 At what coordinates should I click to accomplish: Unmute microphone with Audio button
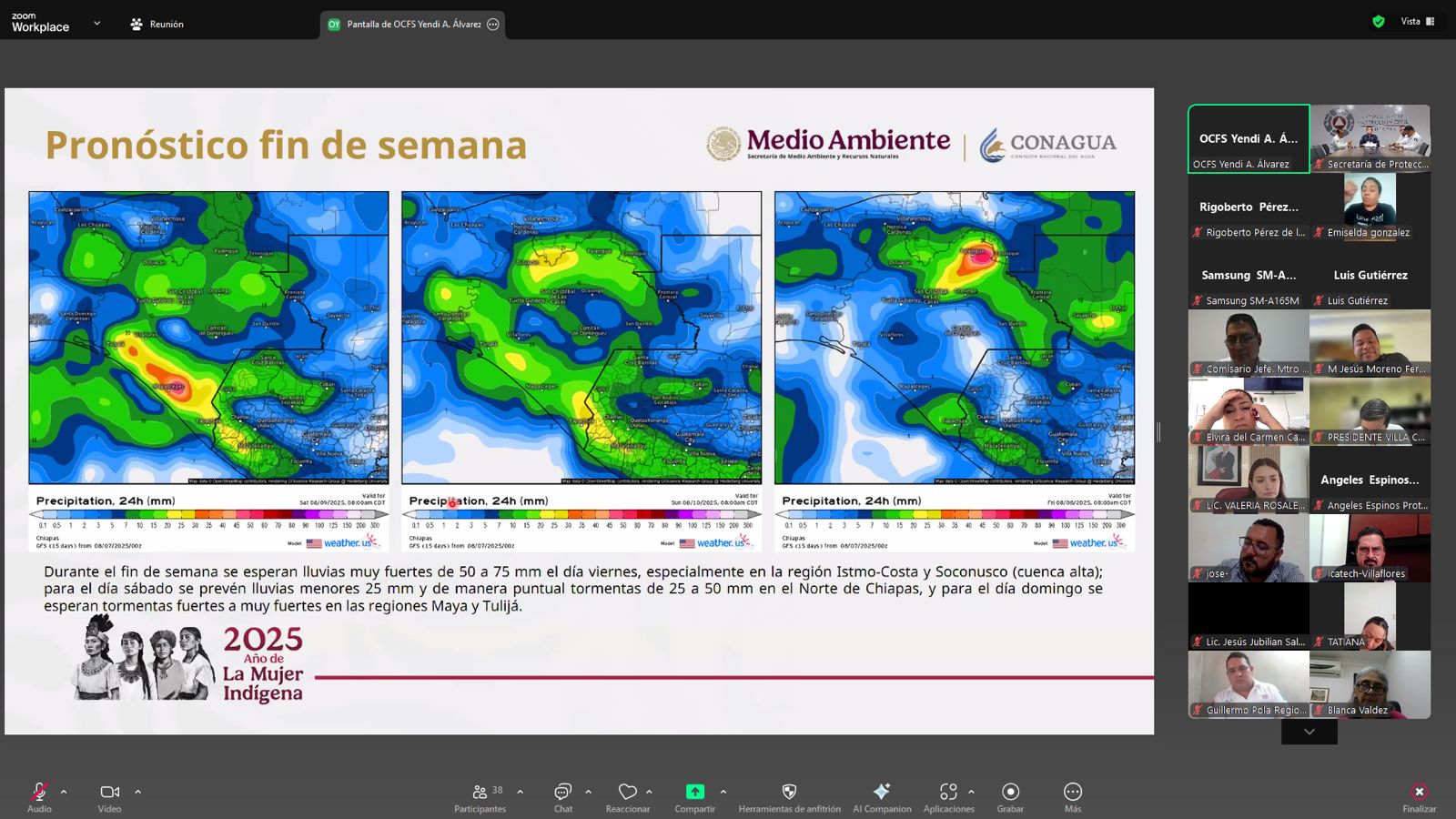(x=39, y=792)
